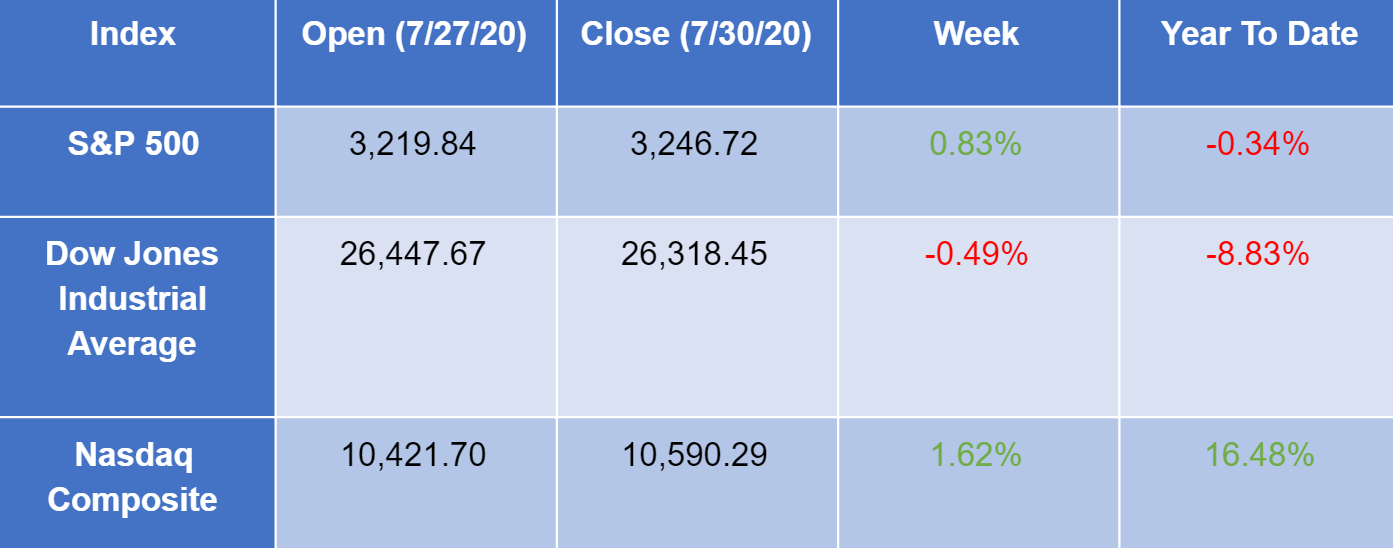Click the Dow Jones open value 26,447.67
Screen dimensions: 1393x548
(413, 254)
